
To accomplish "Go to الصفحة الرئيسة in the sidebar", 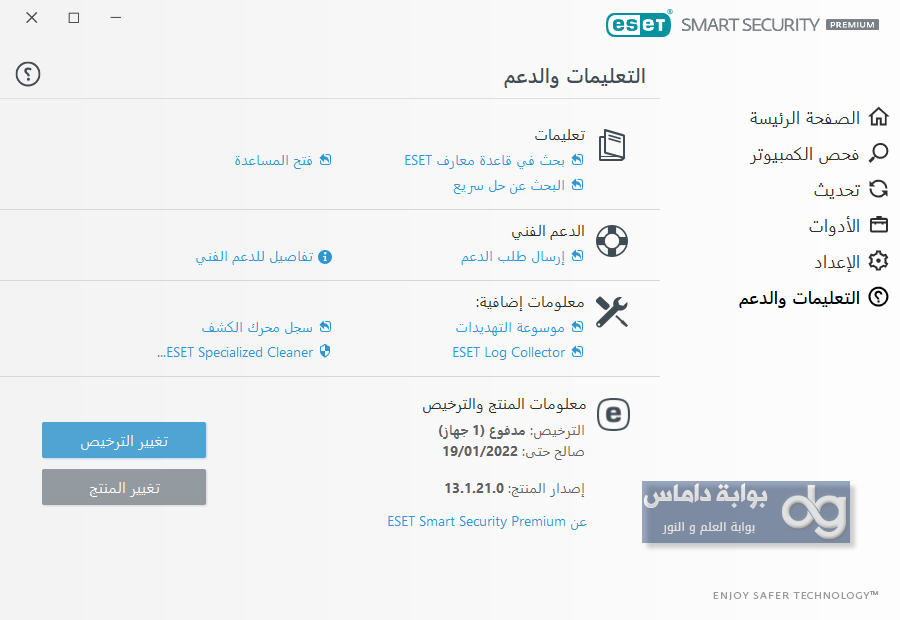I will (x=804, y=118).
